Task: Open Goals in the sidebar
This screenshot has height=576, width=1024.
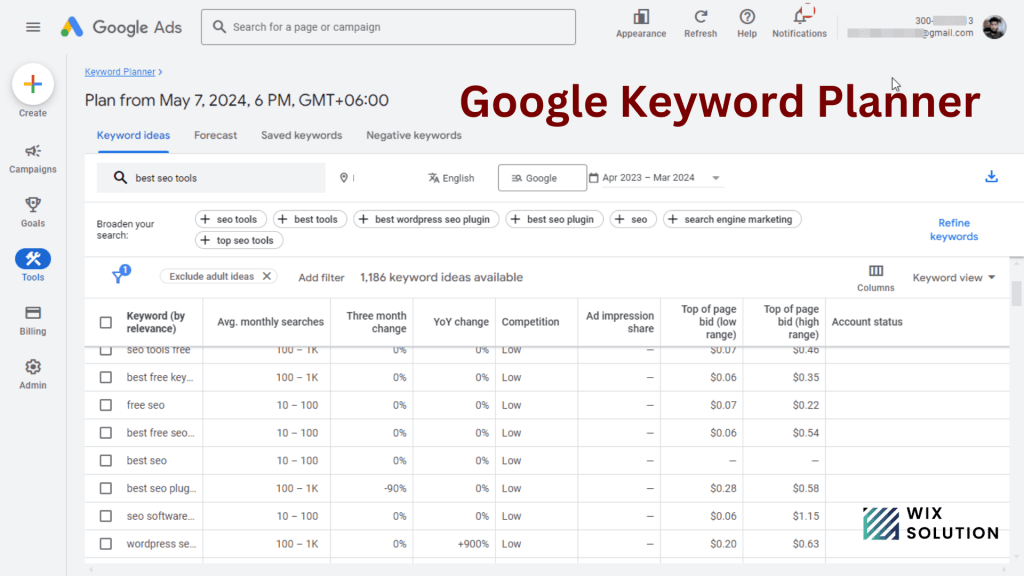Action: [x=33, y=212]
